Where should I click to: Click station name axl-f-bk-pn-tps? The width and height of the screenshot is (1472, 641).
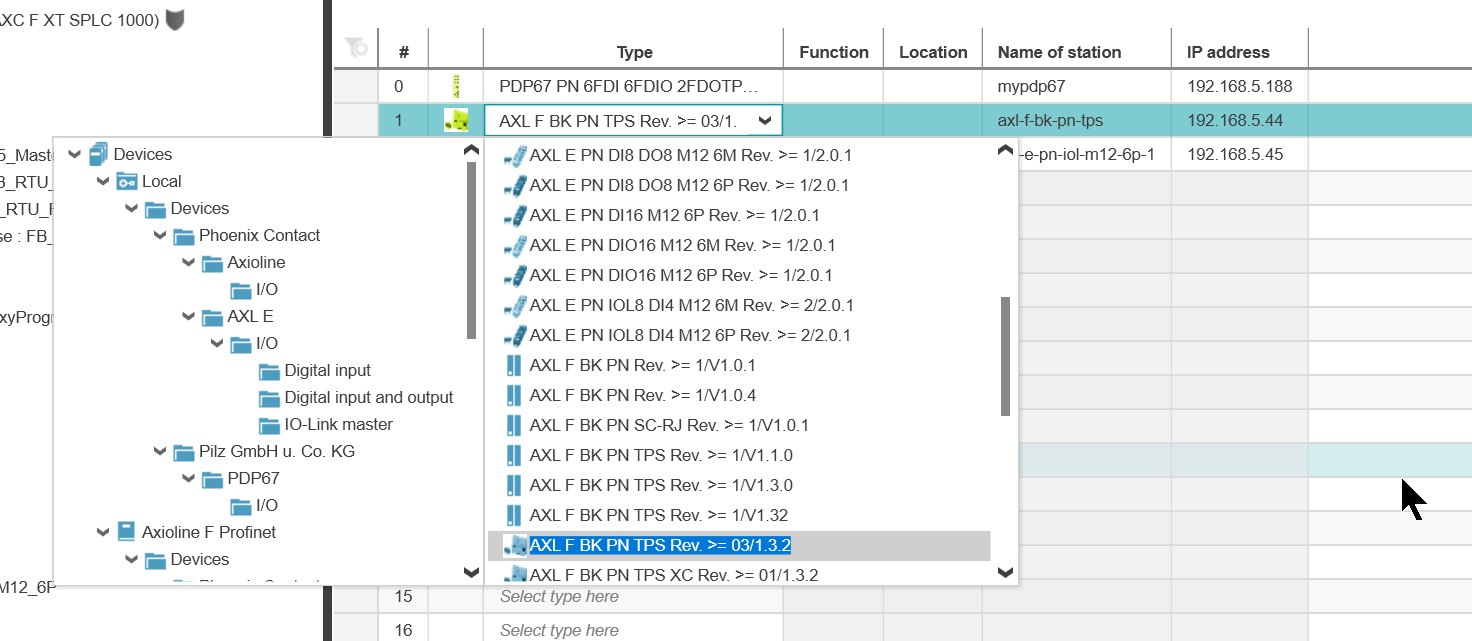(1050, 121)
